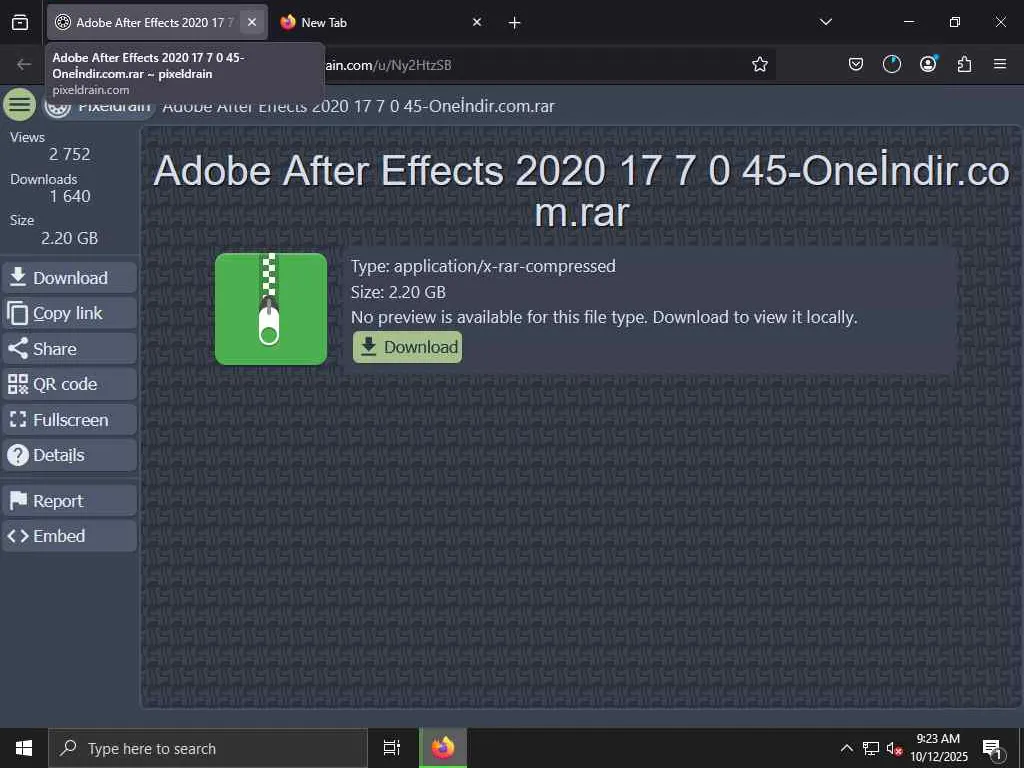The image size is (1024, 768).
Task: Bookmark this page with the star icon
Action: [760, 64]
